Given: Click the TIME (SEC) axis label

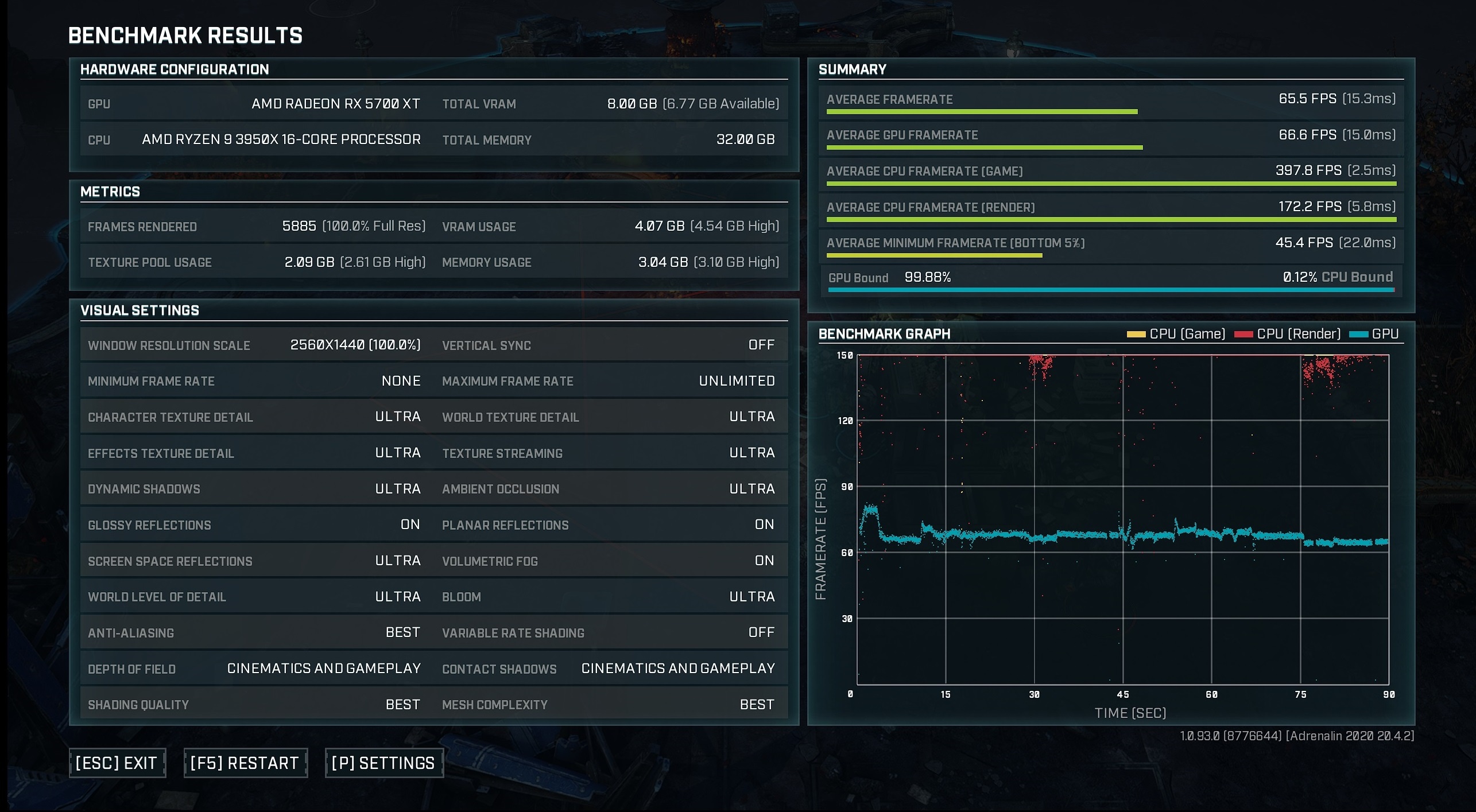Looking at the screenshot, I should point(1130,713).
